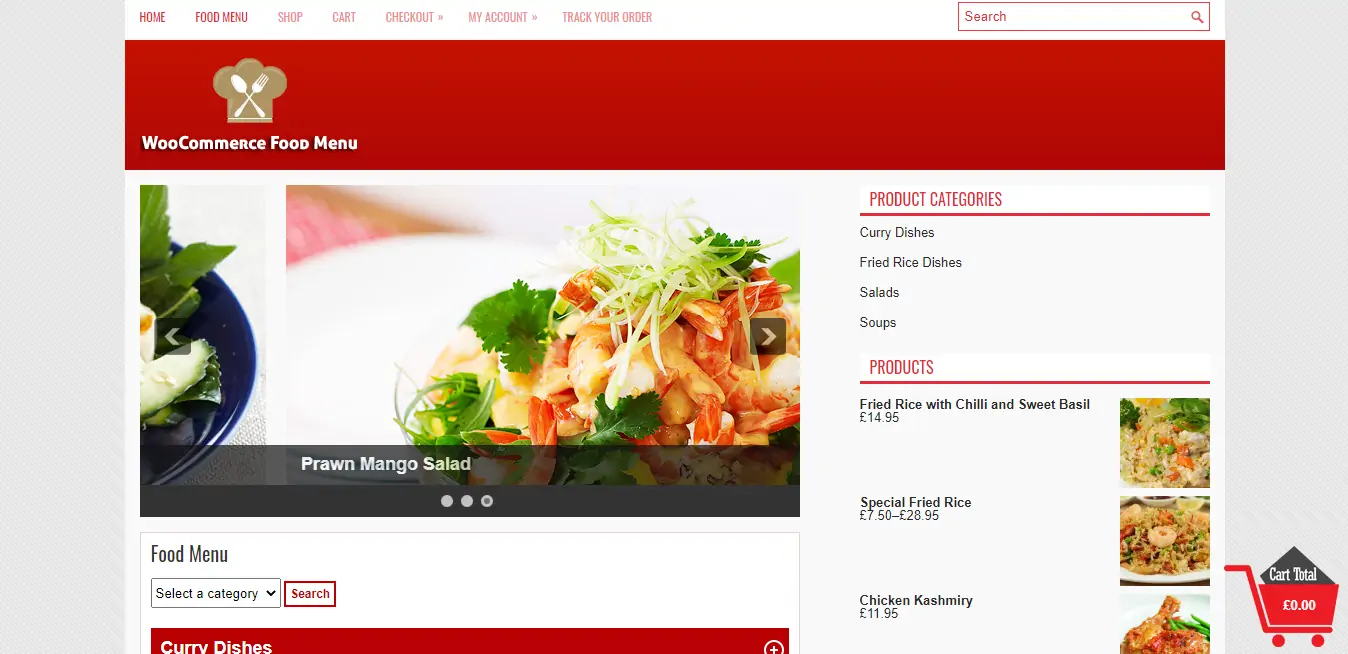Open the Salads category link
Viewport: 1348px width, 654px height.
point(880,292)
